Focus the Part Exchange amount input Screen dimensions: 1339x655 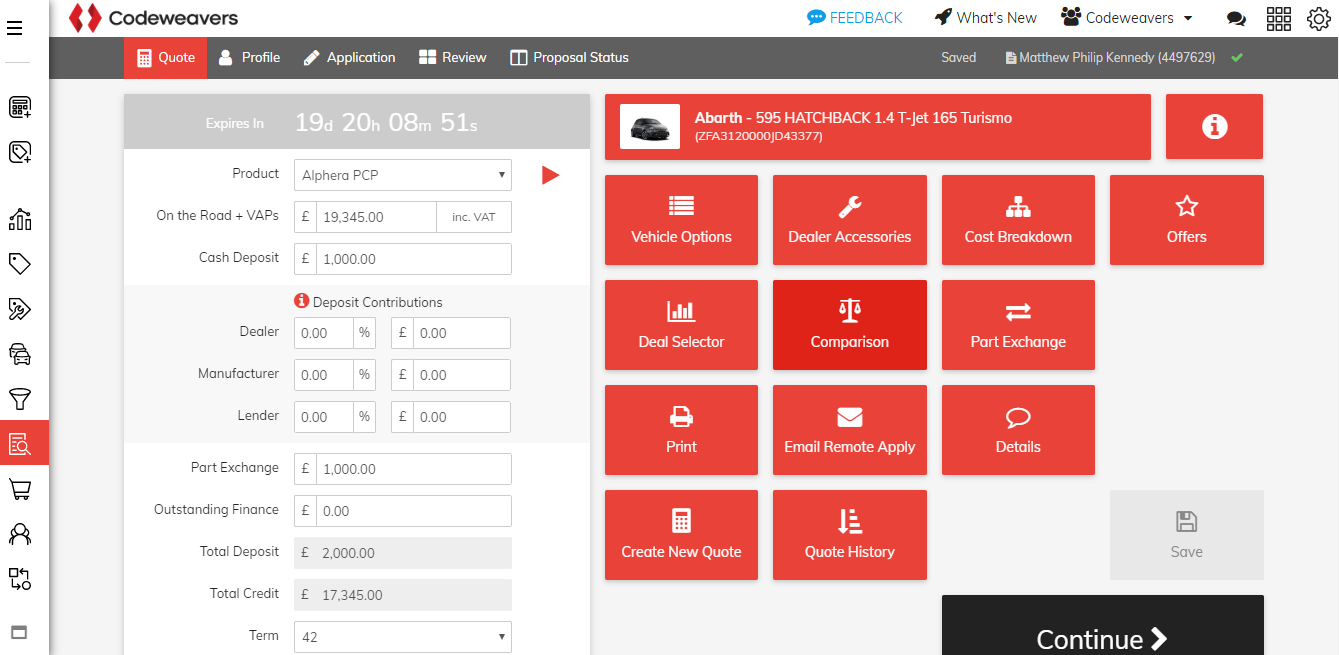coord(414,469)
